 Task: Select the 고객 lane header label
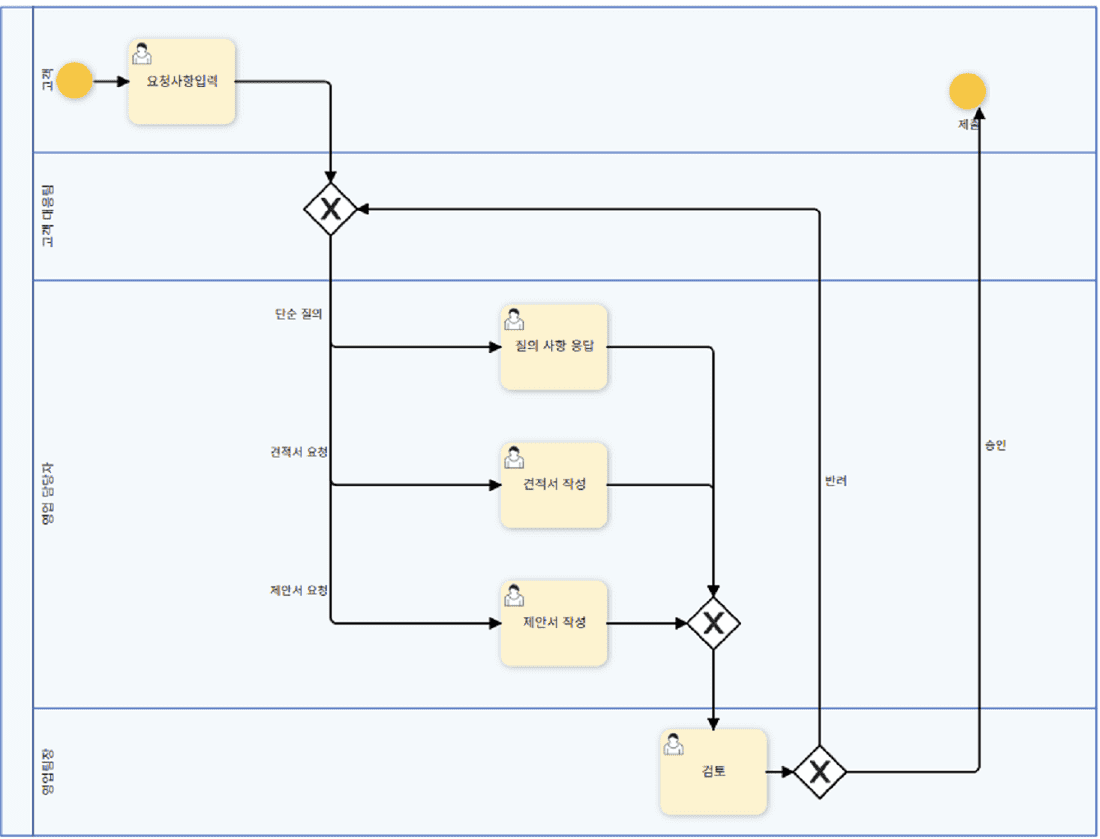47,79
